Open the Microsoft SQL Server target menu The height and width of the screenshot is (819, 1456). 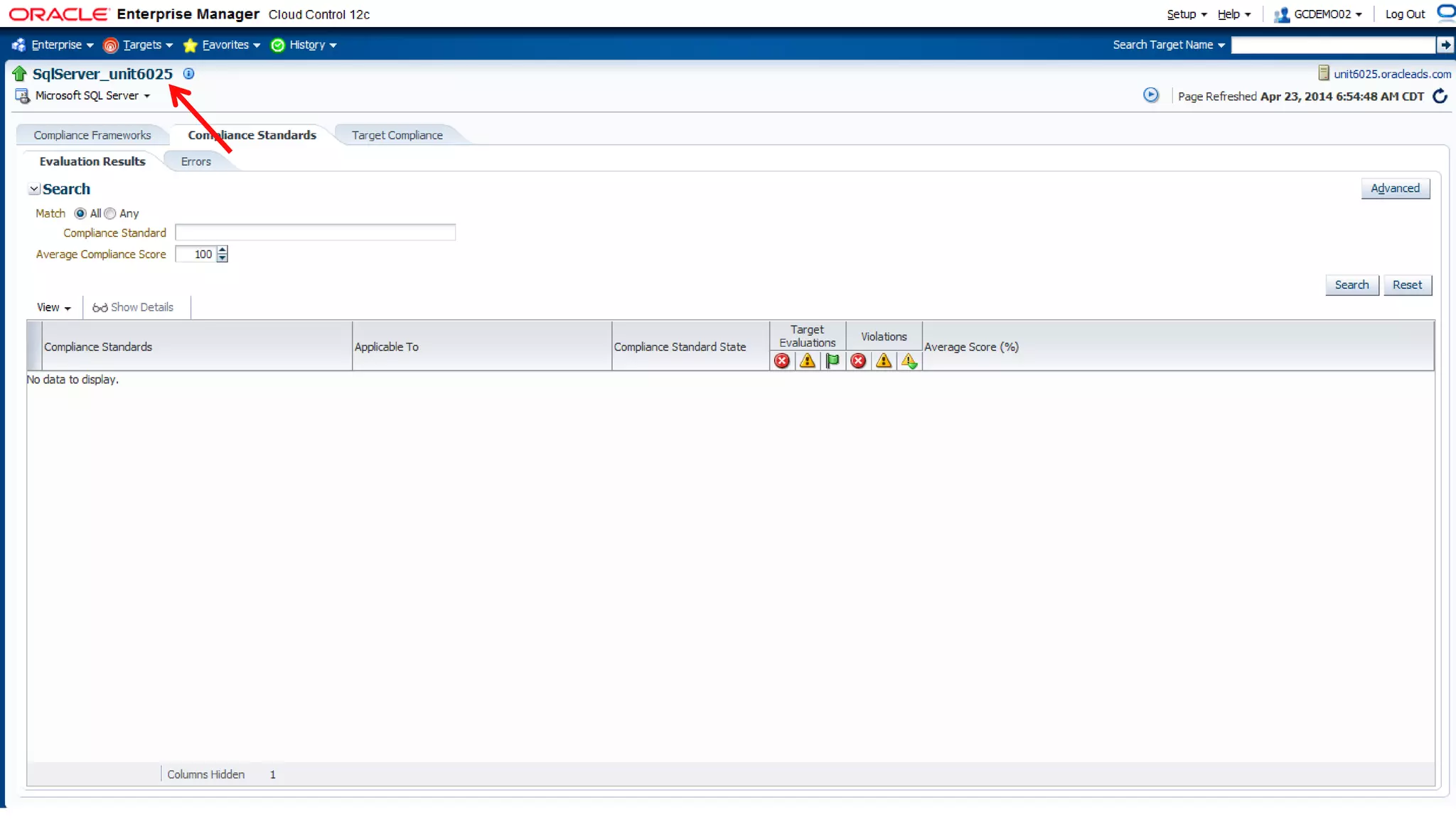(x=92, y=95)
